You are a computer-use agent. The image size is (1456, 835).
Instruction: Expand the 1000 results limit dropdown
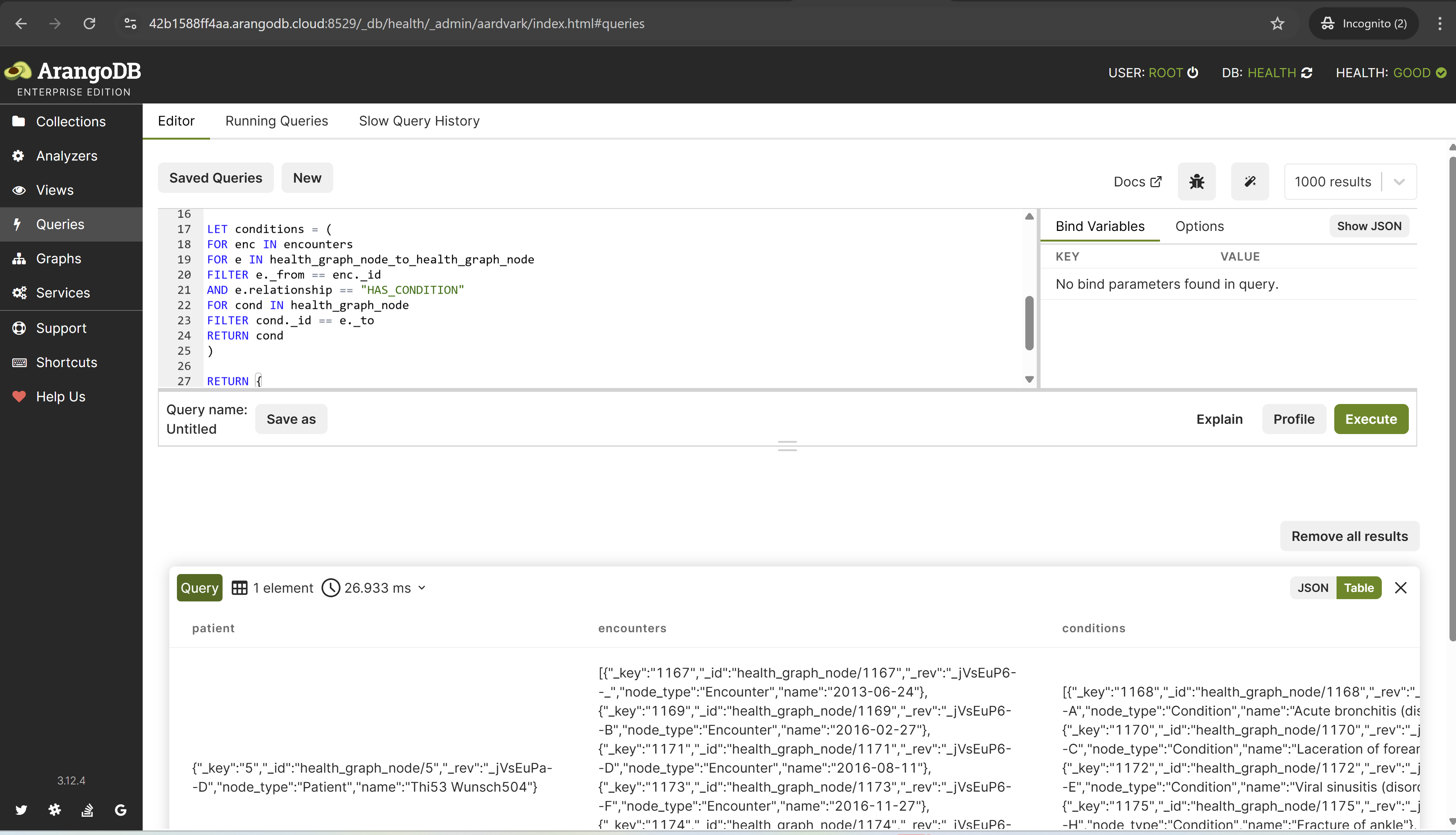(1399, 182)
